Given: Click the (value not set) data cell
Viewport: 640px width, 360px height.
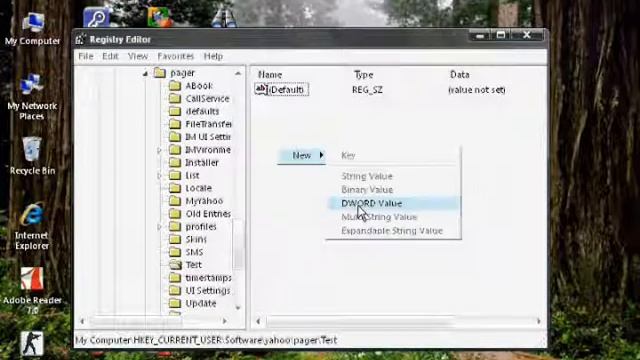Looking at the screenshot, I should point(477,90).
